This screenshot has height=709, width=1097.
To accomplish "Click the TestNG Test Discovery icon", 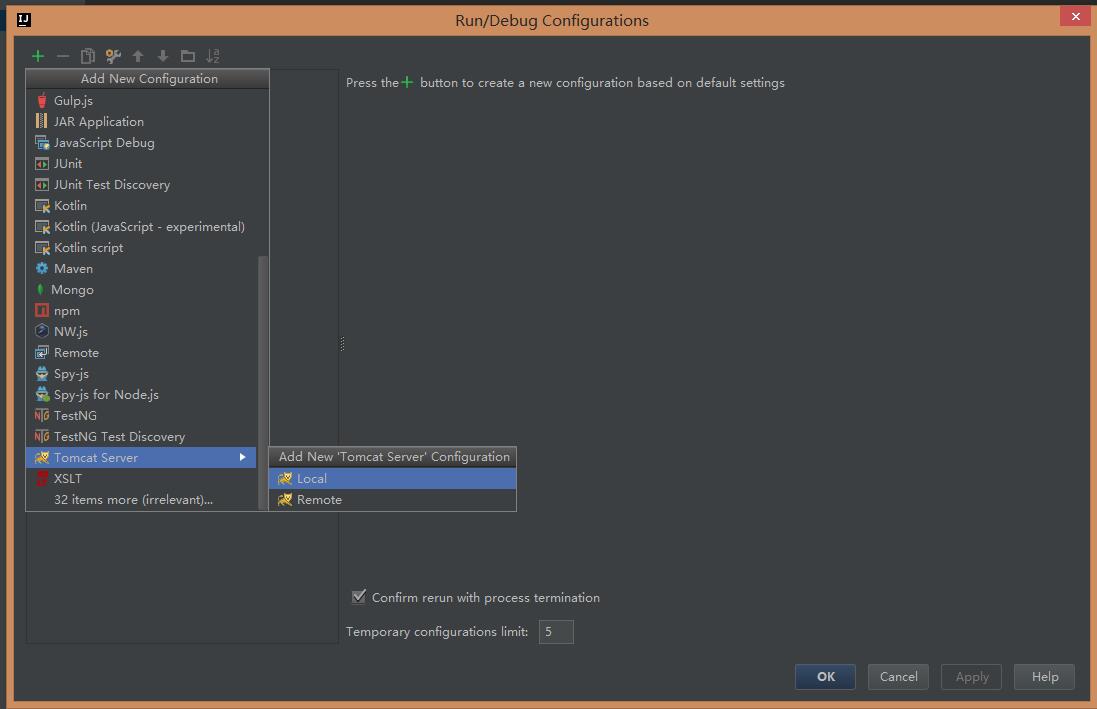I will (42, 437).
